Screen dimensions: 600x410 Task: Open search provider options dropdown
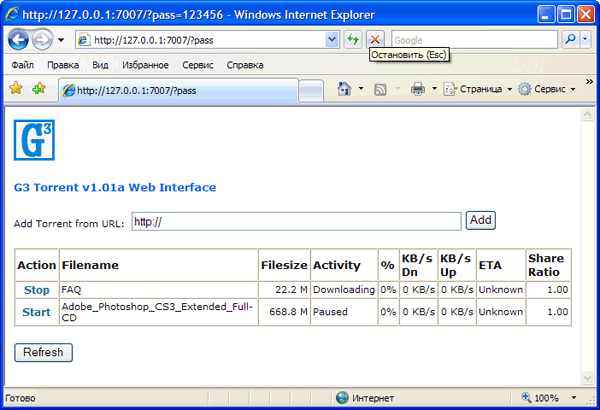(585, 39)
